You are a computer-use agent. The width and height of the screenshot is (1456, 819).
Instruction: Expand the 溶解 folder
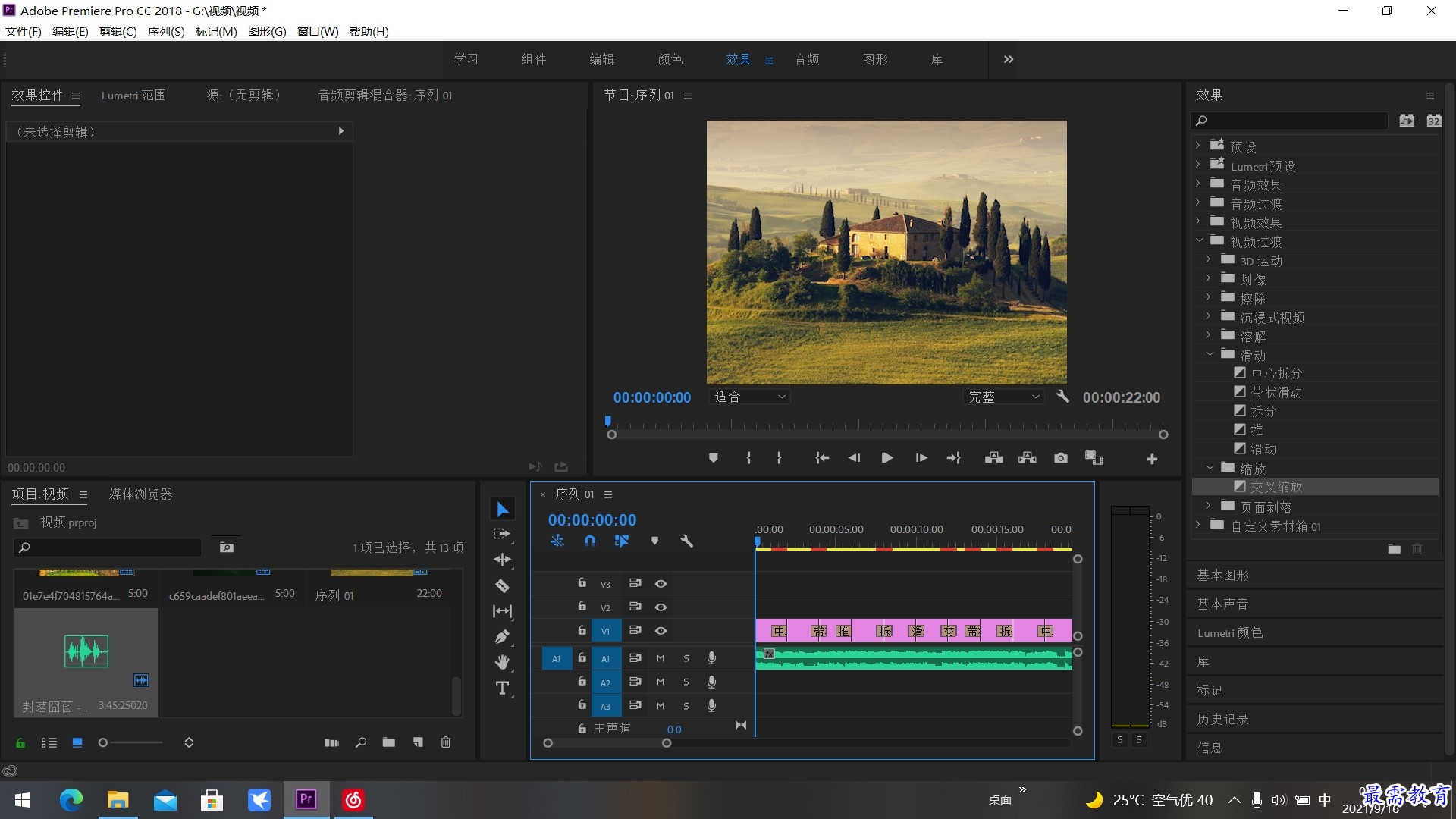(1208, 335)
